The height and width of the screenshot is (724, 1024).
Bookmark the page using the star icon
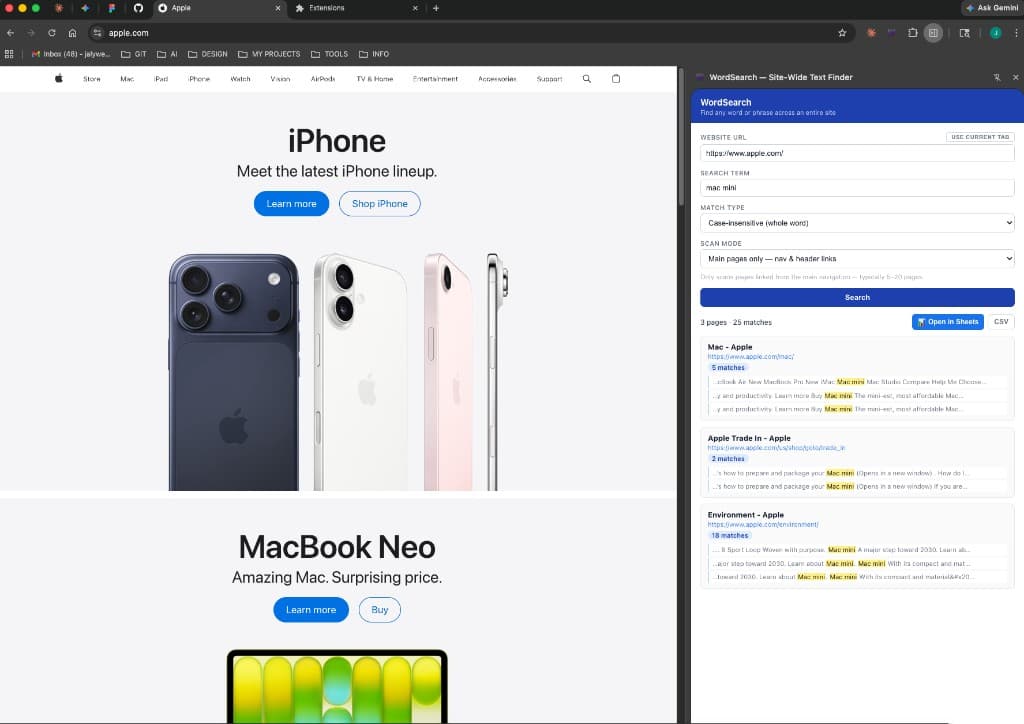coord(843,32)
